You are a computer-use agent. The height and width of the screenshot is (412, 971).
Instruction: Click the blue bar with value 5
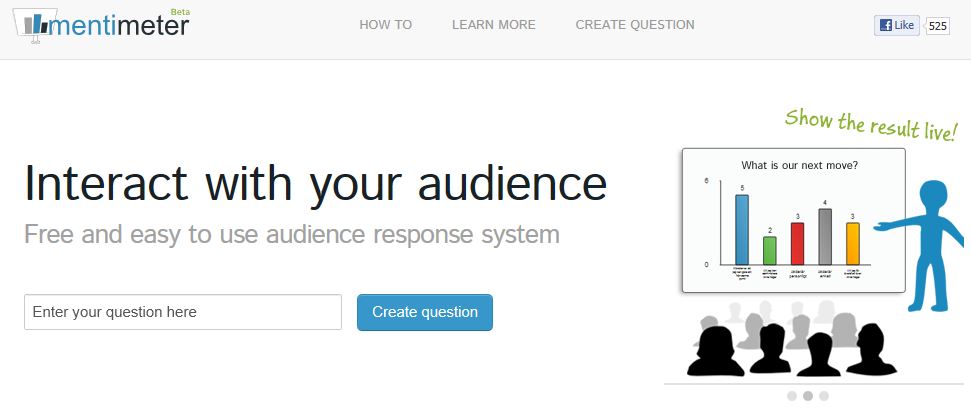click(741, 229)
